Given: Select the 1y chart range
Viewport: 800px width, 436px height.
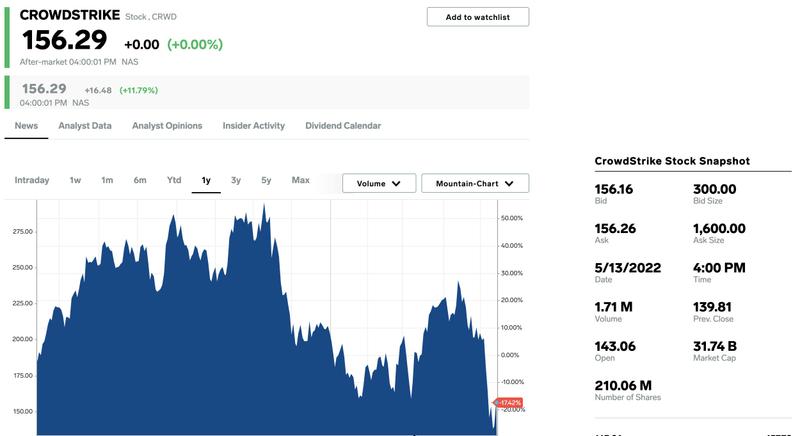Looking at the screenshot, I should click(206, 180).
